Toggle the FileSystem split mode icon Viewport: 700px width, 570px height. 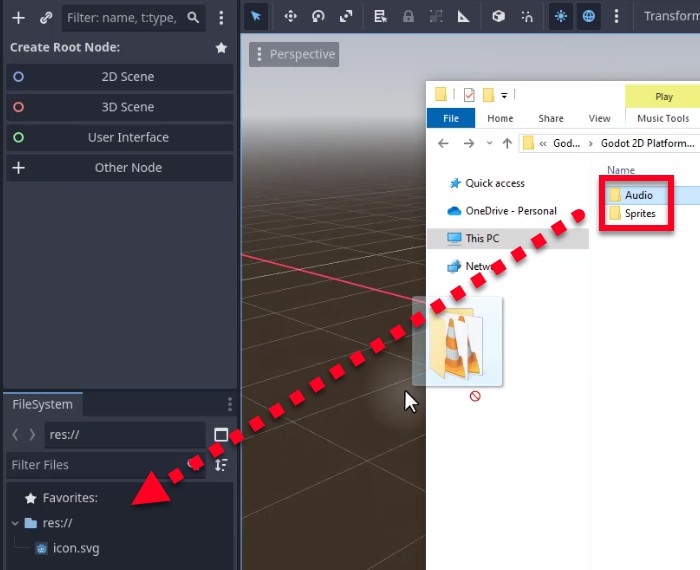(221, 435)
